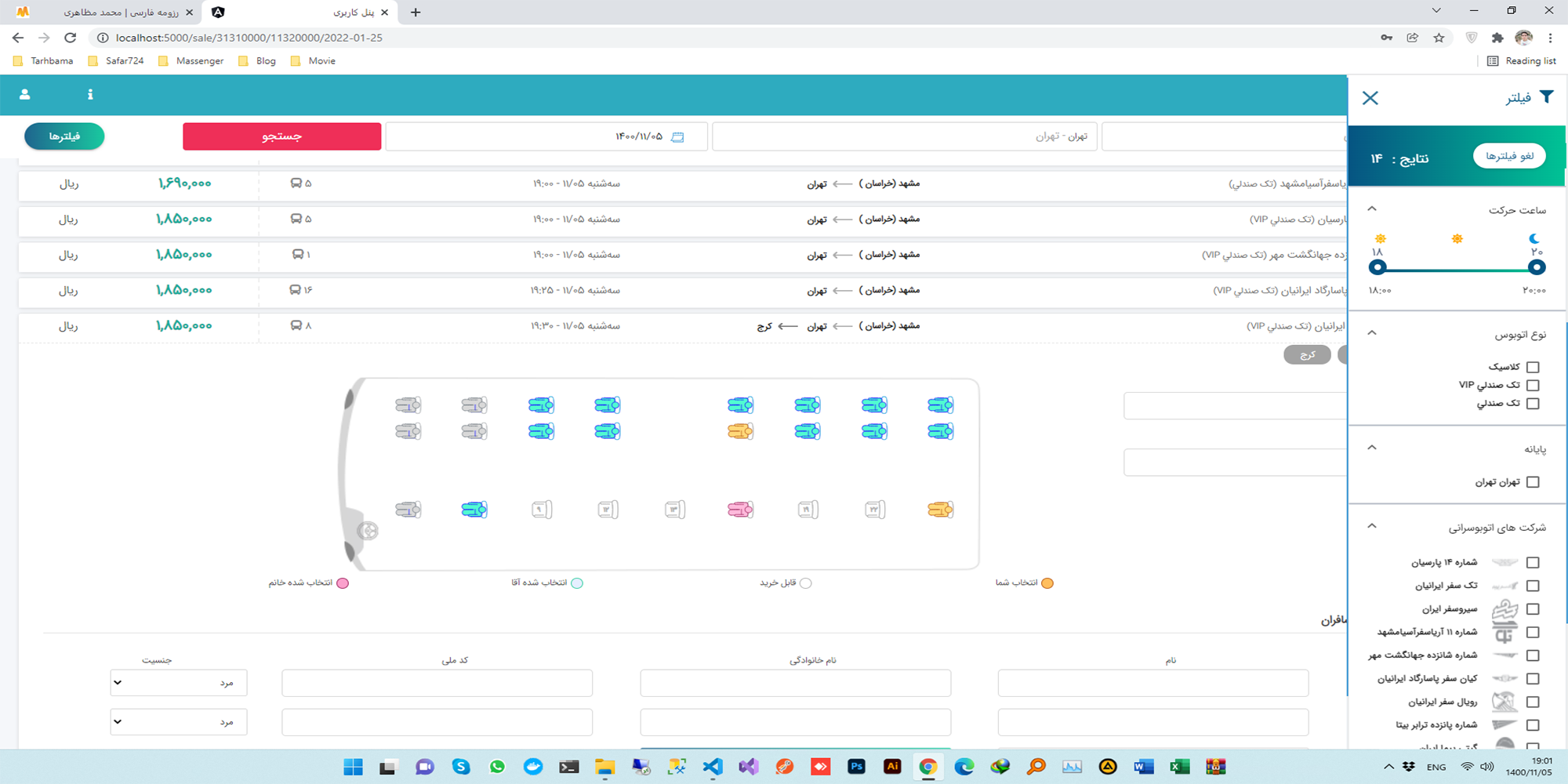Select available seat number ۱۳

pos(675,510)
